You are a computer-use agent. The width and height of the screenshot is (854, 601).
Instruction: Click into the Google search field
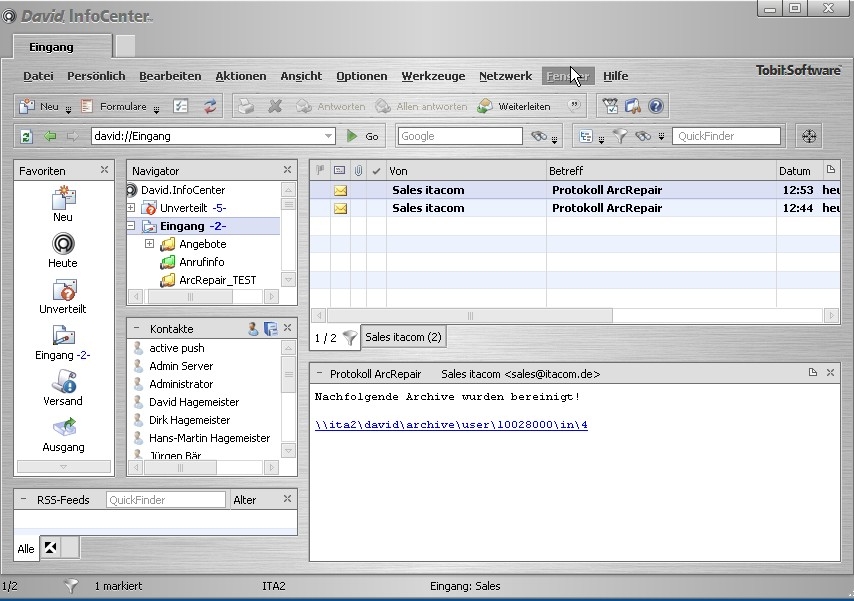click(460, 136)
